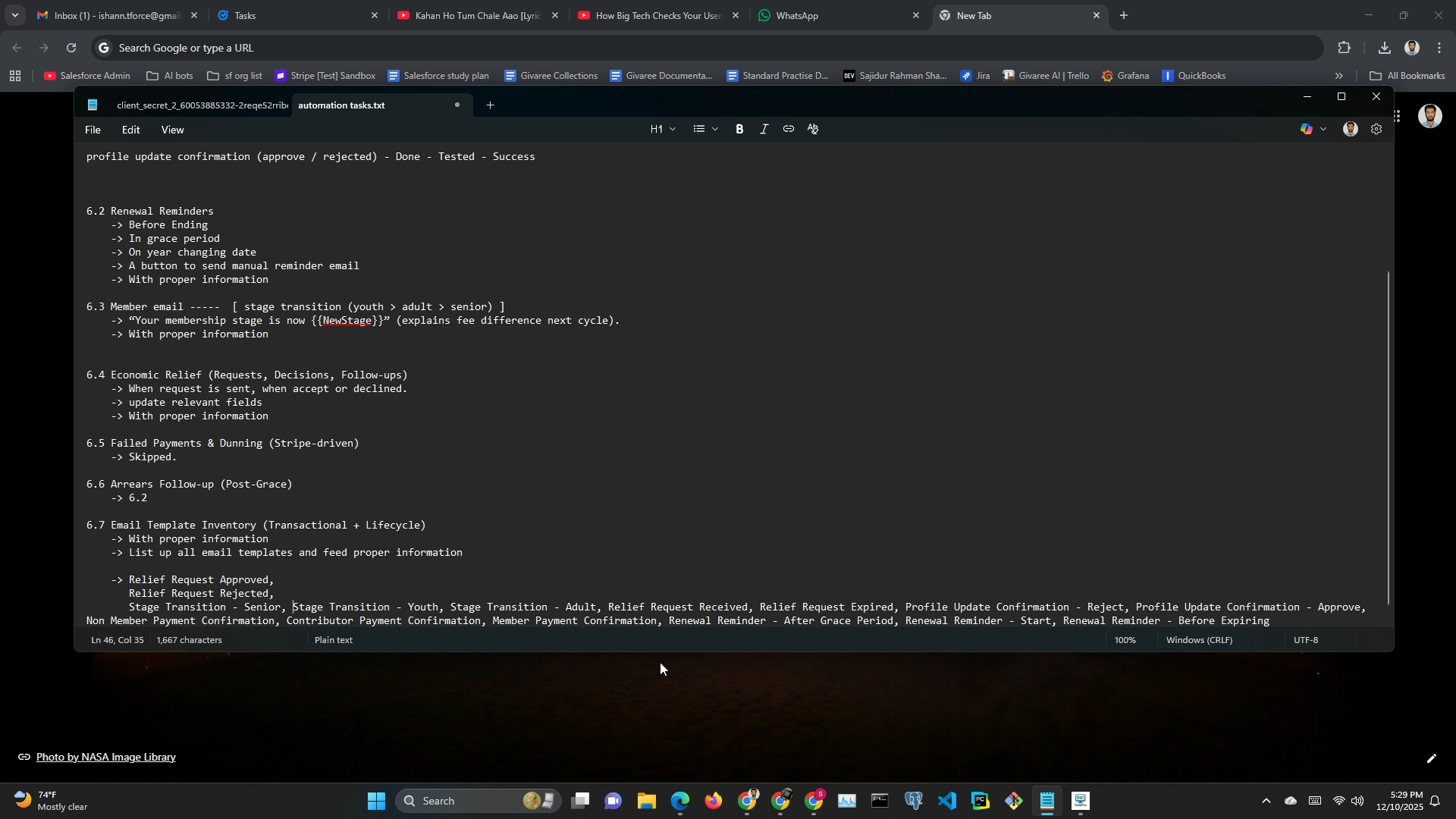Toggle bold formatting in Notepad
The height and width of the screenshot is (819, 1456).
pyautogui.click(x=739, y=130)
